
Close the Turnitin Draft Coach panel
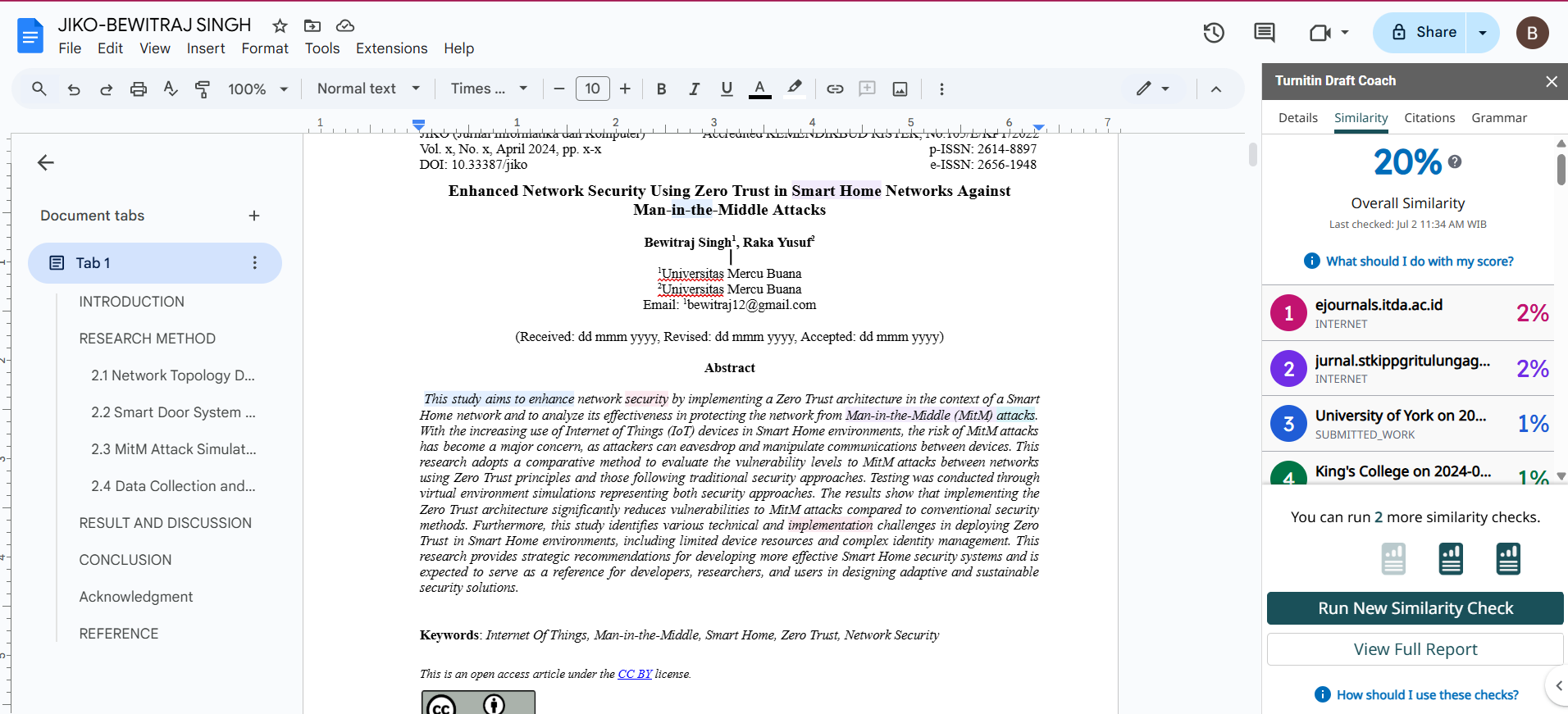1551,81
